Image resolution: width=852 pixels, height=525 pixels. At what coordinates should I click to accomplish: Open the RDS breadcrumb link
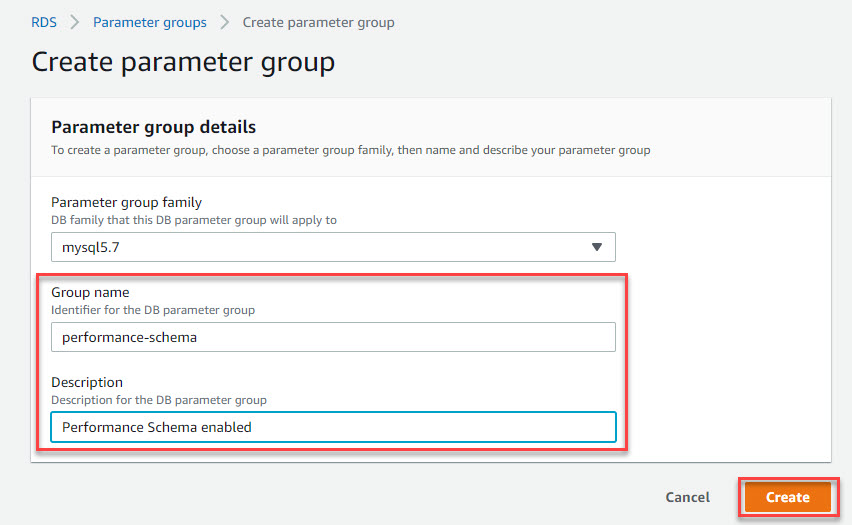click(43, 22)
